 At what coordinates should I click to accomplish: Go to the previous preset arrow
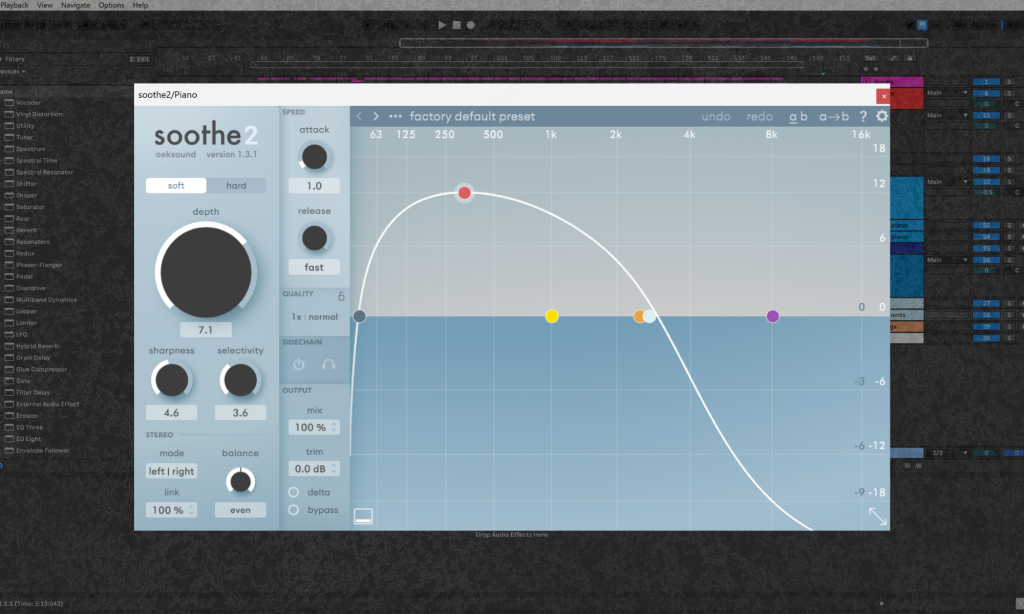point(360,116)
